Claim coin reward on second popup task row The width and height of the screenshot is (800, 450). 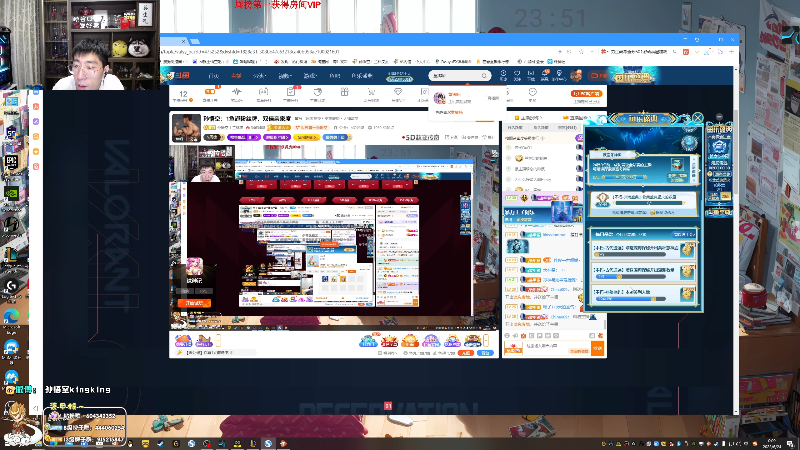[687, 272]
